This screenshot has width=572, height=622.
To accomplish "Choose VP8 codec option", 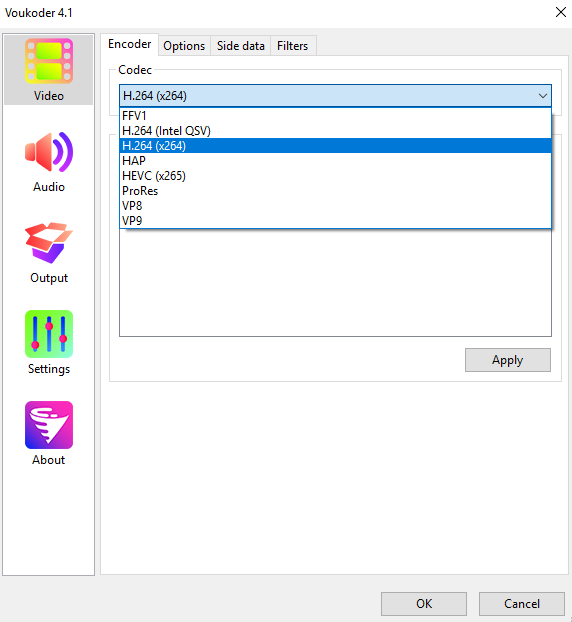I will click(x=335, y=205).
